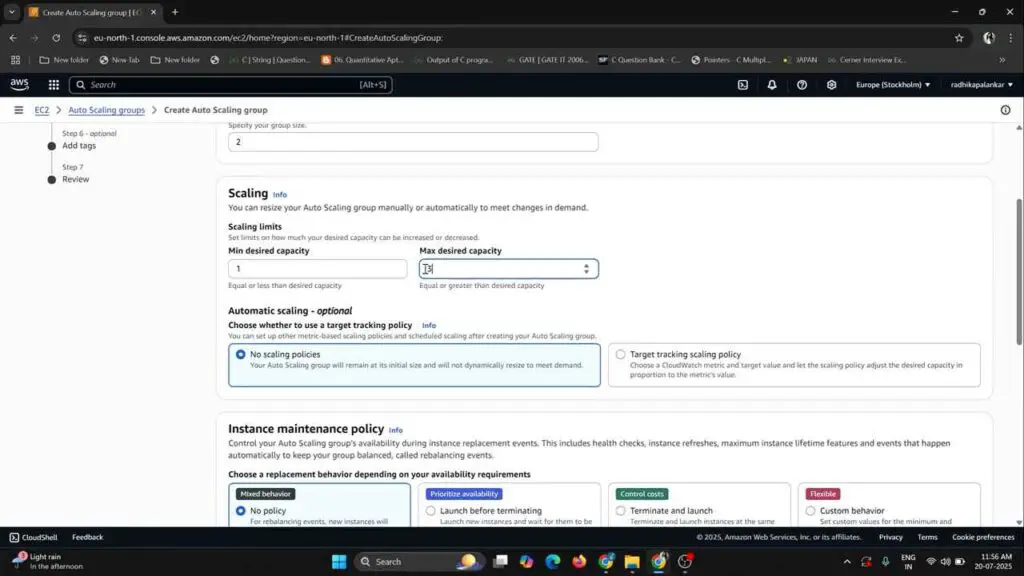Open File Explorer from the taskbar
Viewport: 1024px width, 576px height.
[x=632, y=562]
